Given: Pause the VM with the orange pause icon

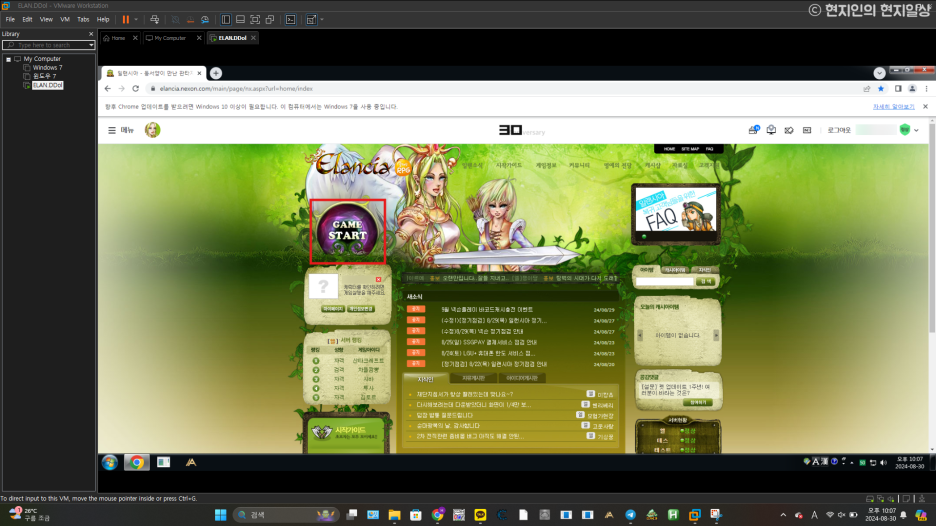Looking at the screenshot, I should [x=125, y=20].
